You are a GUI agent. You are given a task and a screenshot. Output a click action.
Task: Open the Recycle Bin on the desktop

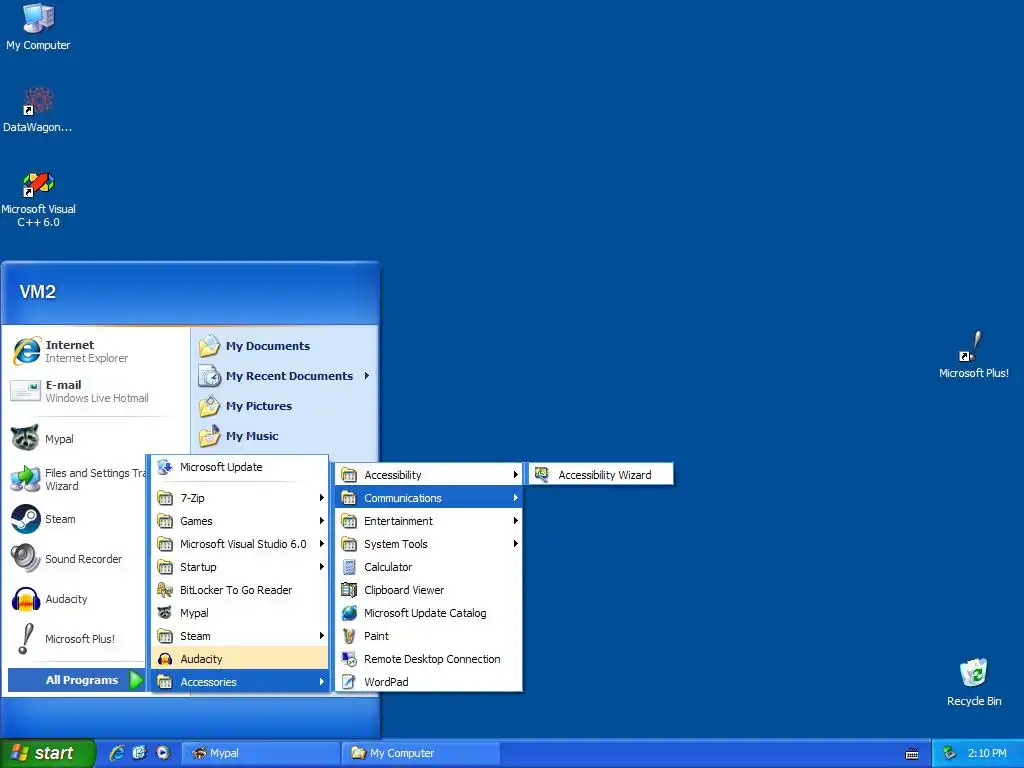(974, 682)
